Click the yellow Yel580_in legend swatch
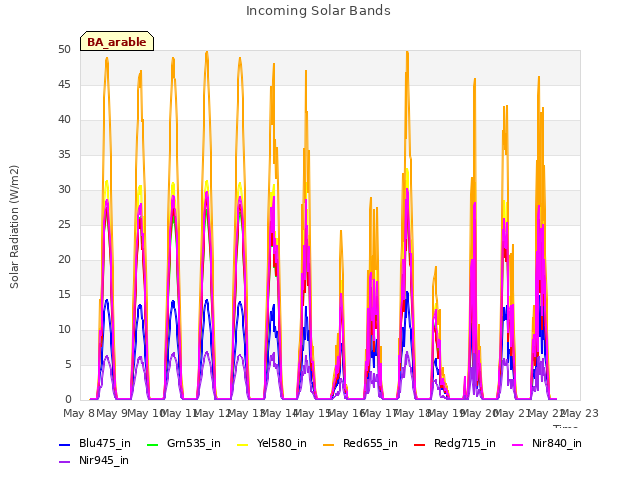This screenshot has width=640, height=480. pyautogui.click(x=242, y=444)
